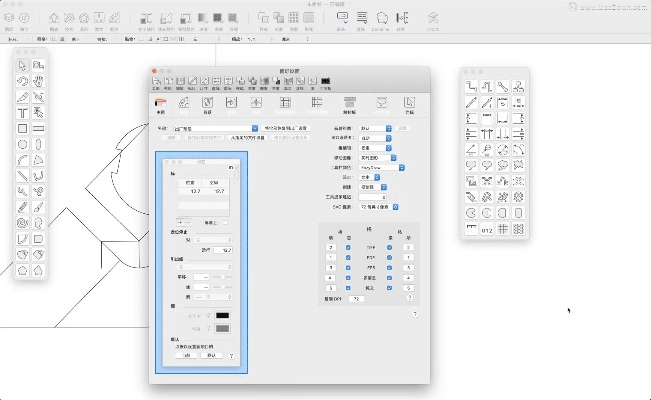The height and width of the screenshot is (400, 651).
Task: Select the ellipse circle drawing tool
Action: pos(22,144)
